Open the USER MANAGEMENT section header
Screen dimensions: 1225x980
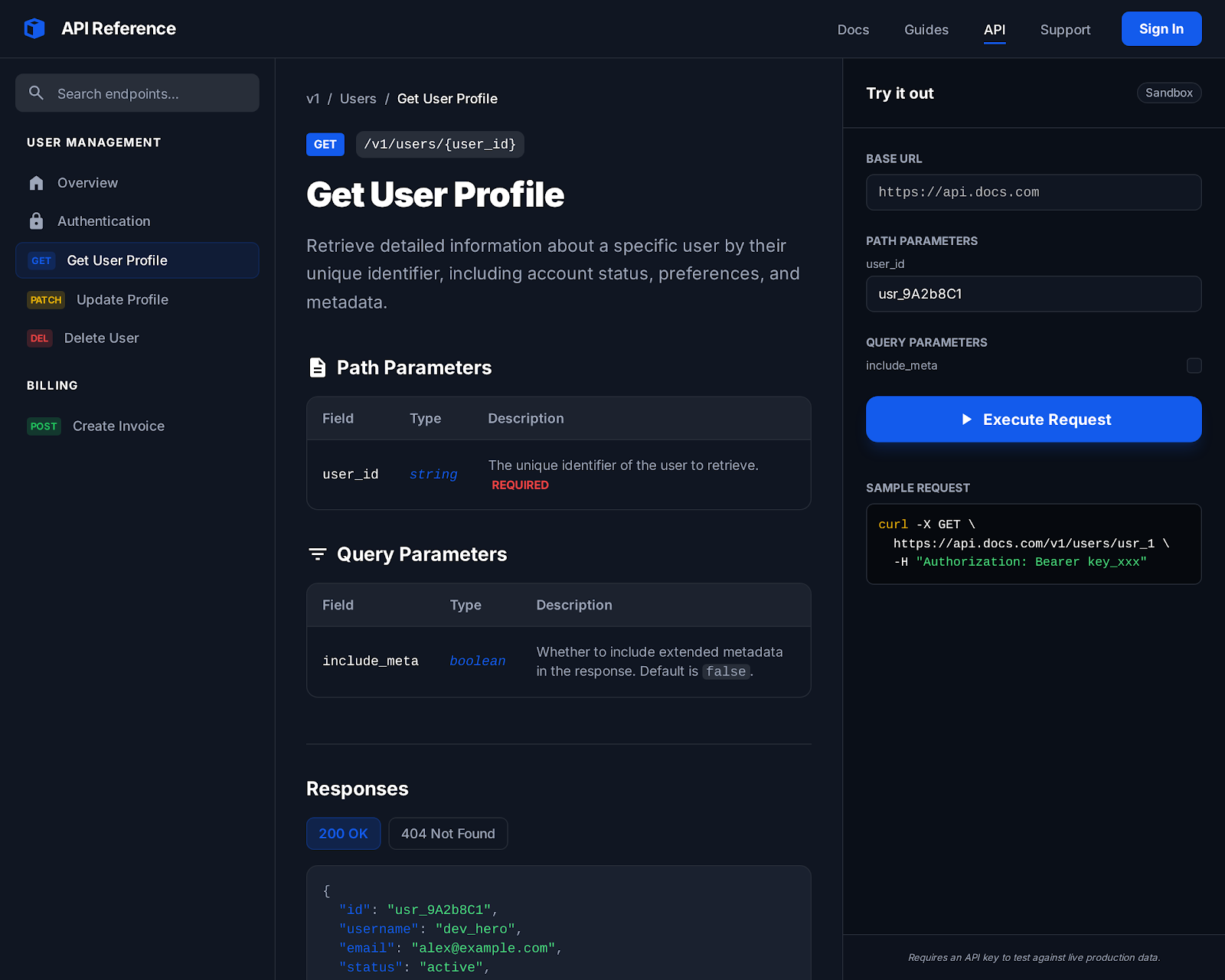click(x=93, y=142)
